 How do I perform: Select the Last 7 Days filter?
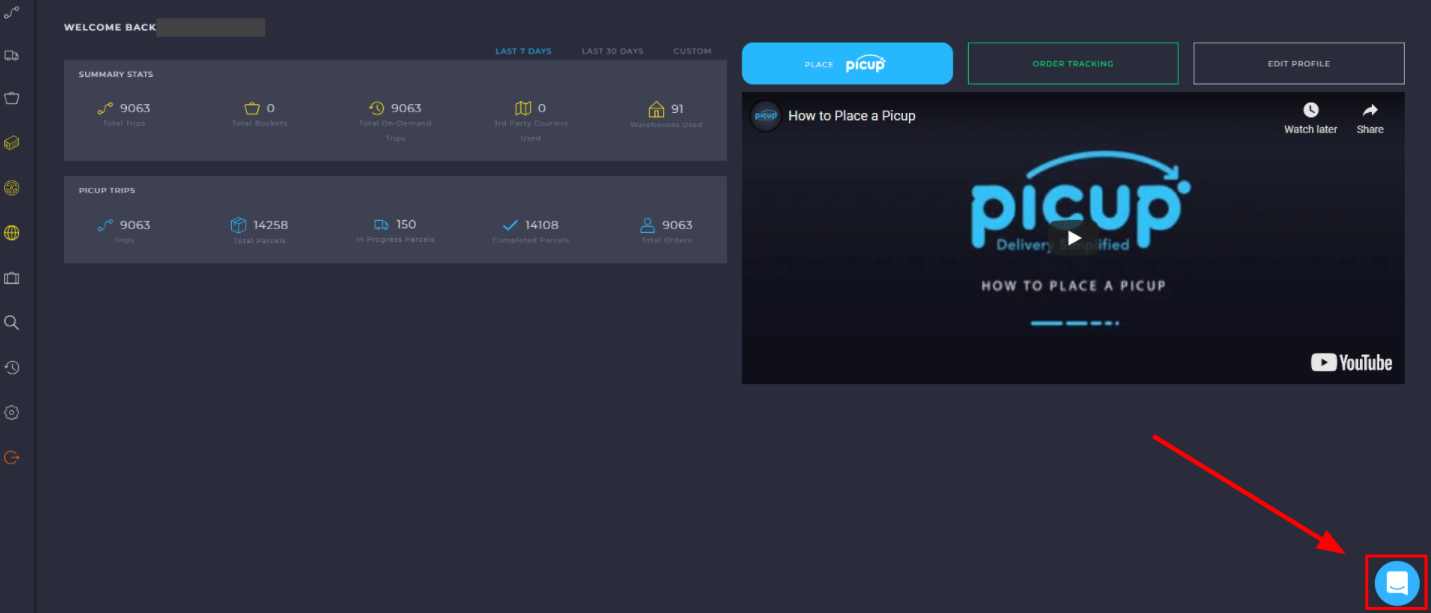click(523, 51)
